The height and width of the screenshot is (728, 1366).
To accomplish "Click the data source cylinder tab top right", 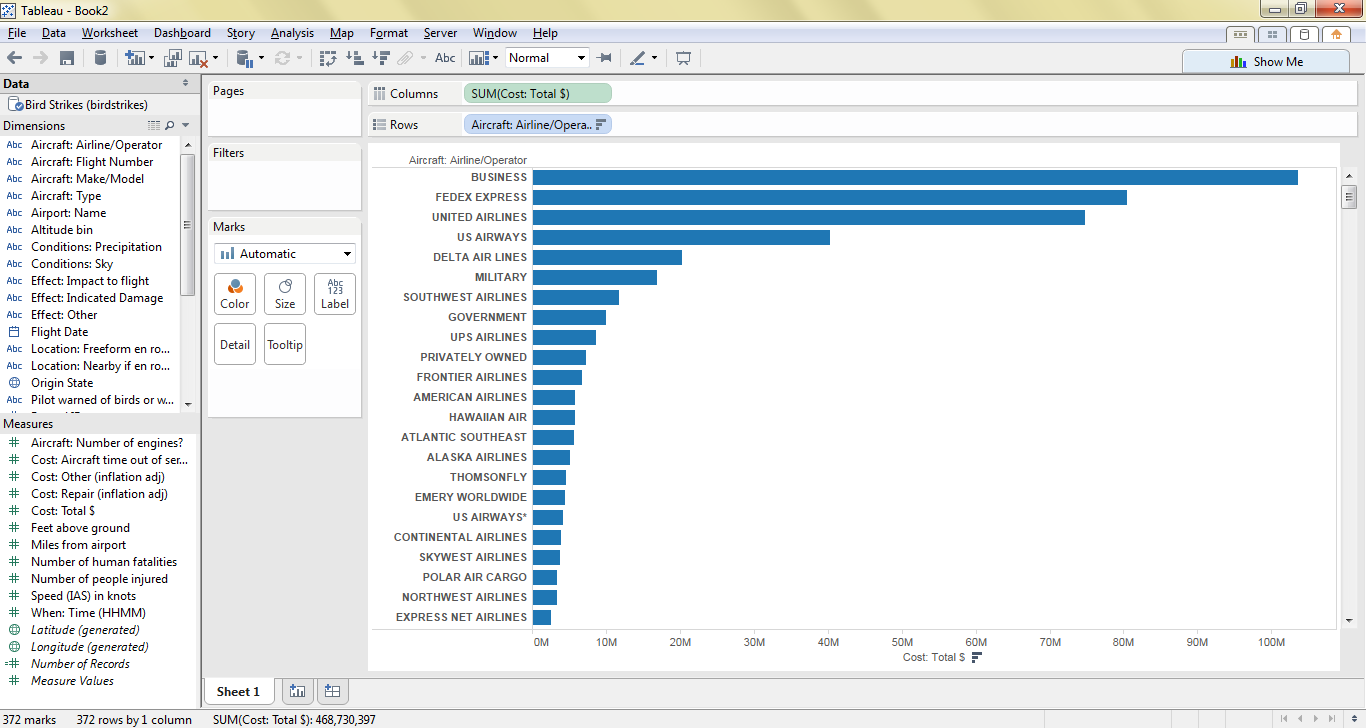I will pyautogui.click(x=1304, y=34).
